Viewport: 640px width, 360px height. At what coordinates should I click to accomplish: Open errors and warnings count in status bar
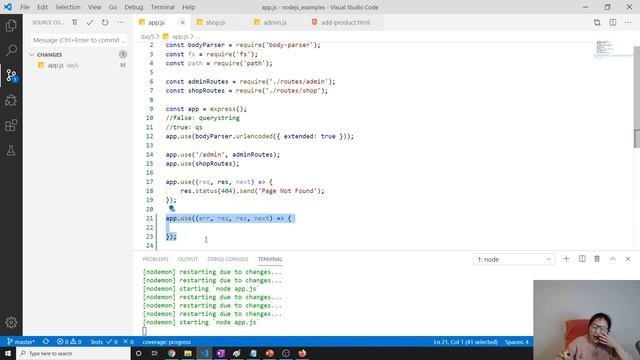(69, 342)
